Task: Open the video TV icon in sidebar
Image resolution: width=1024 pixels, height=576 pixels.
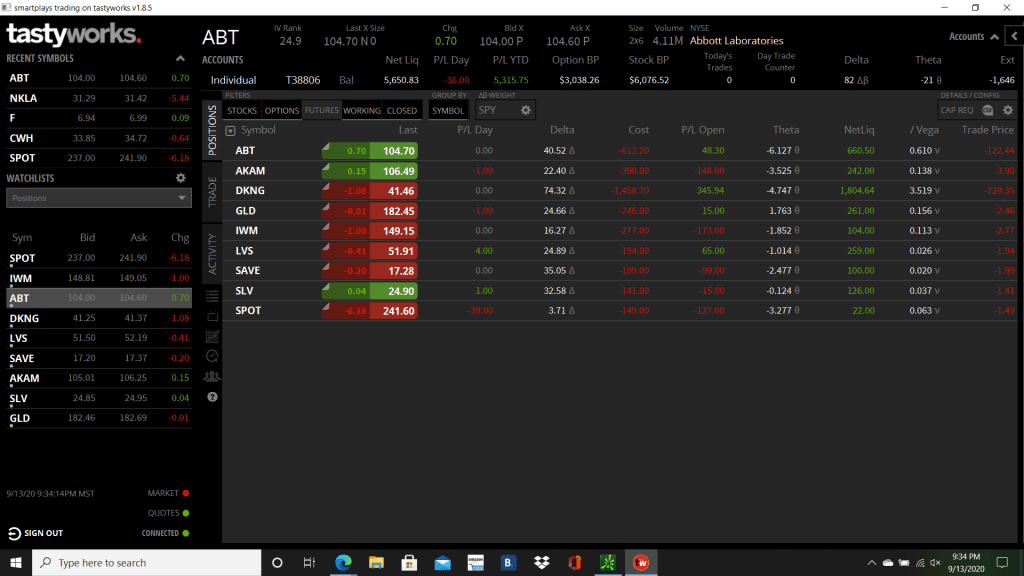Action: (x=212, y=316)
